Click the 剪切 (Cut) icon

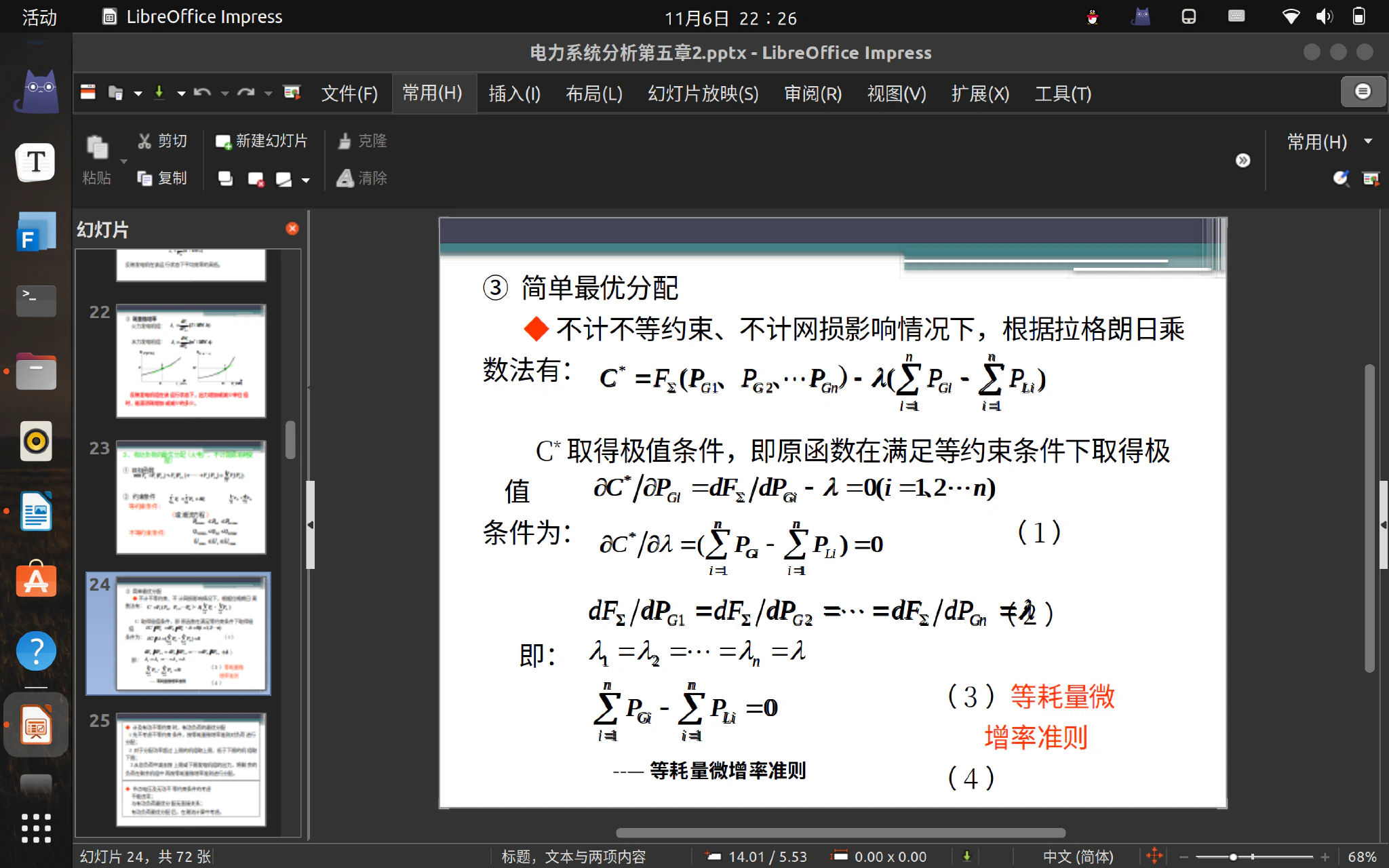(x=145, y=140)
